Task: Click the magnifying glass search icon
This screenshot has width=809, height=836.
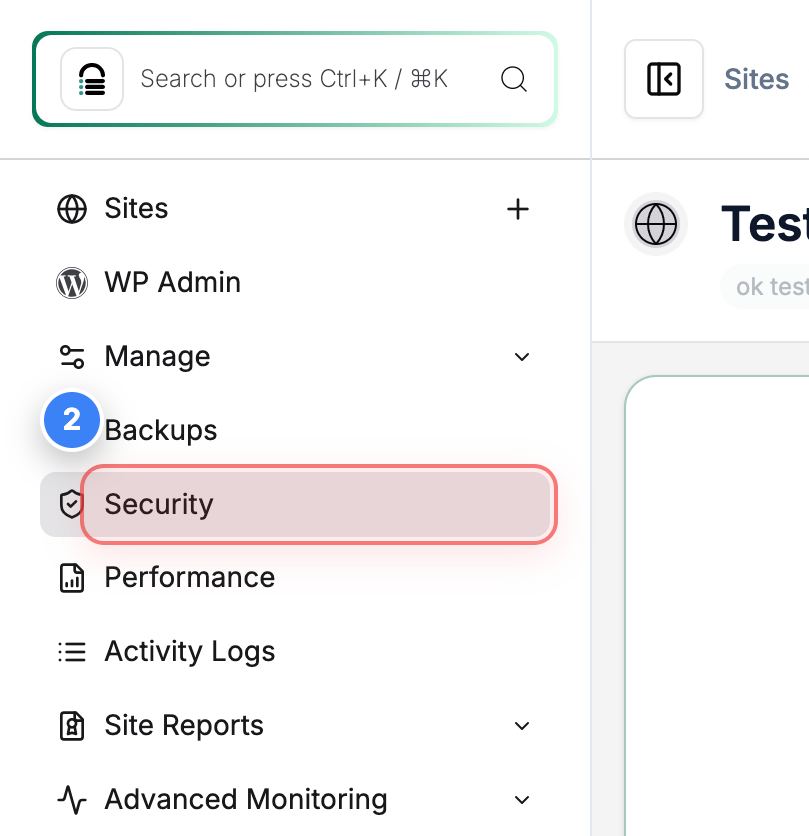Action: pyautogui.click(x=514, y=79)
